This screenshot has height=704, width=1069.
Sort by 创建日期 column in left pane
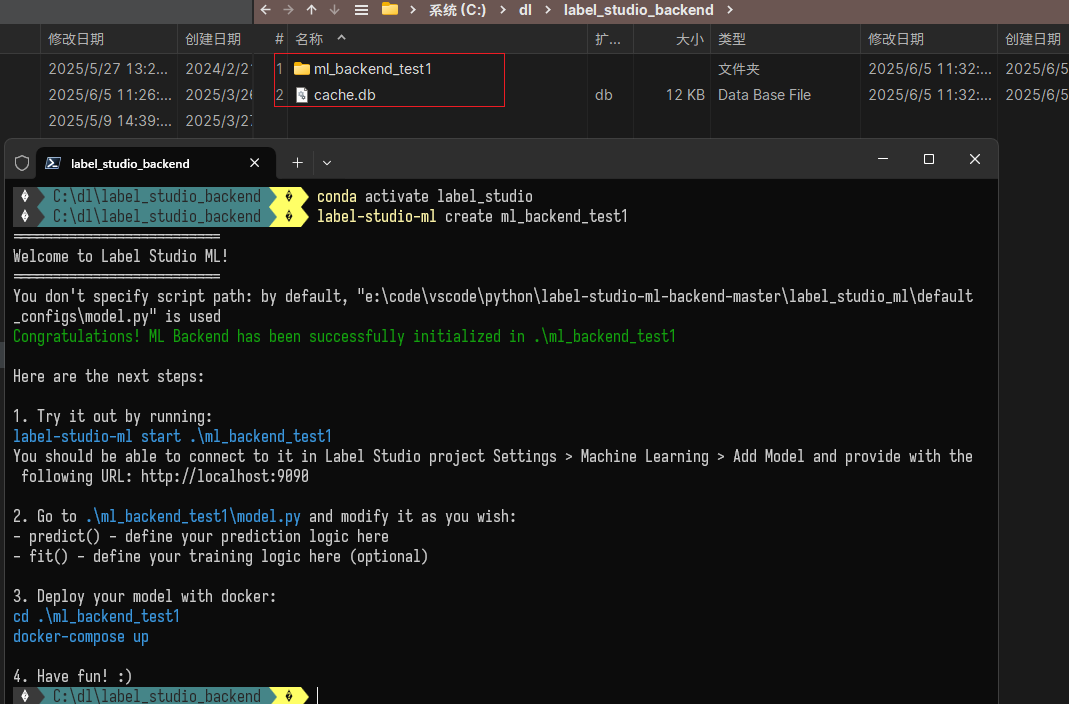[x=213, y=39]
